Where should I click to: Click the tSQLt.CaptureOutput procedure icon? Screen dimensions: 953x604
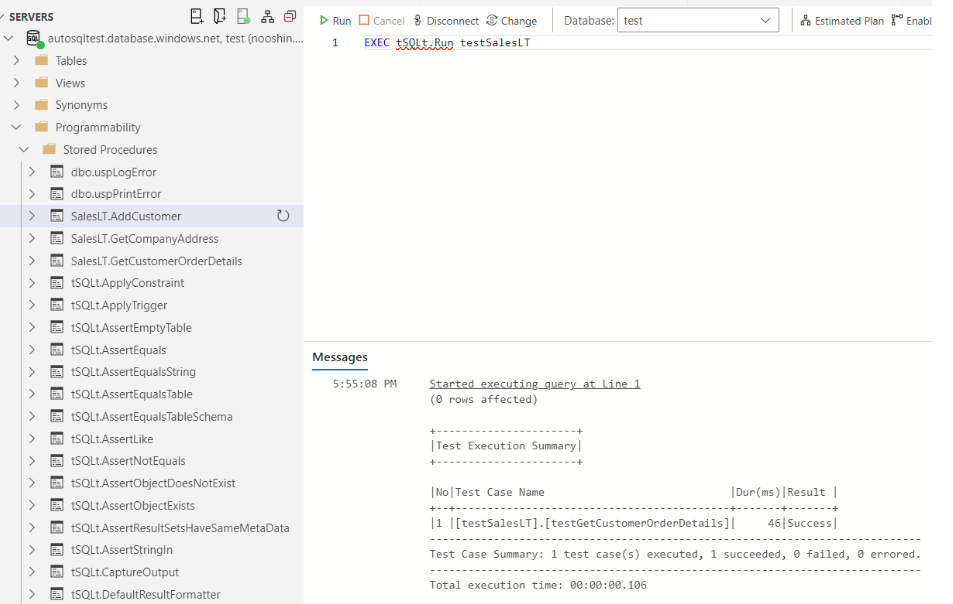(57, 572)
